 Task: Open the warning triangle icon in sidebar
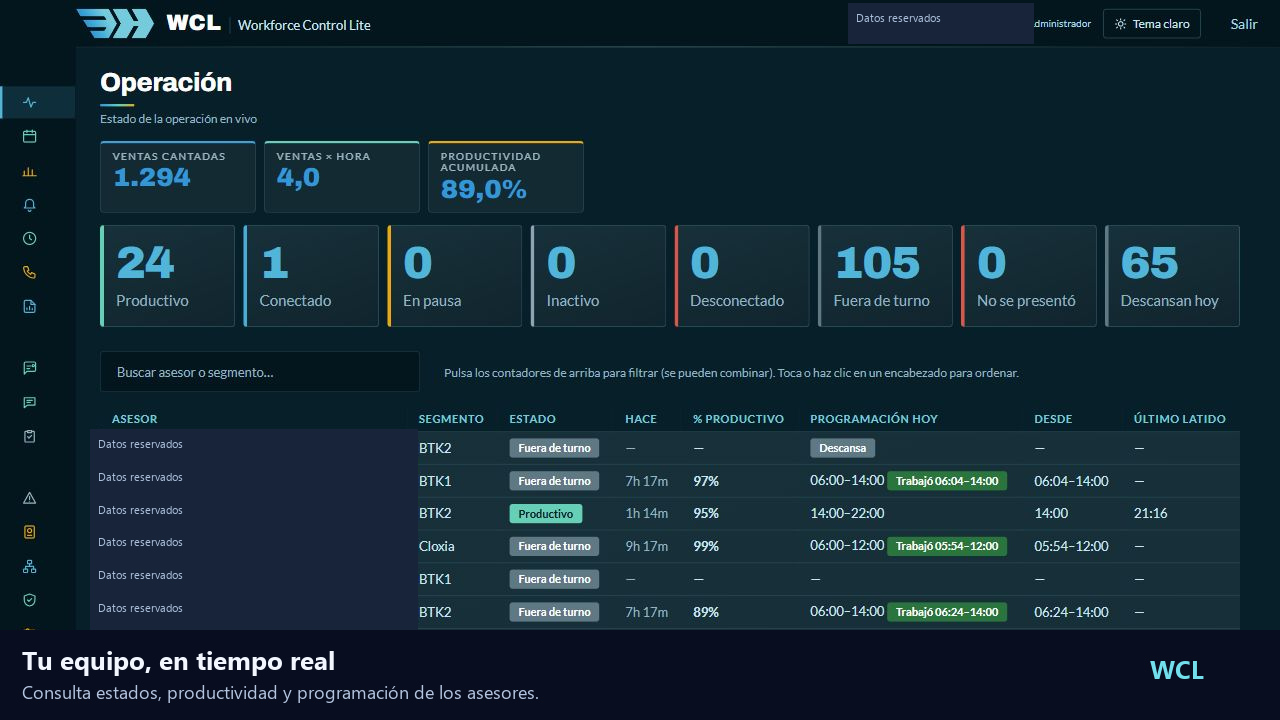point(29,498)
